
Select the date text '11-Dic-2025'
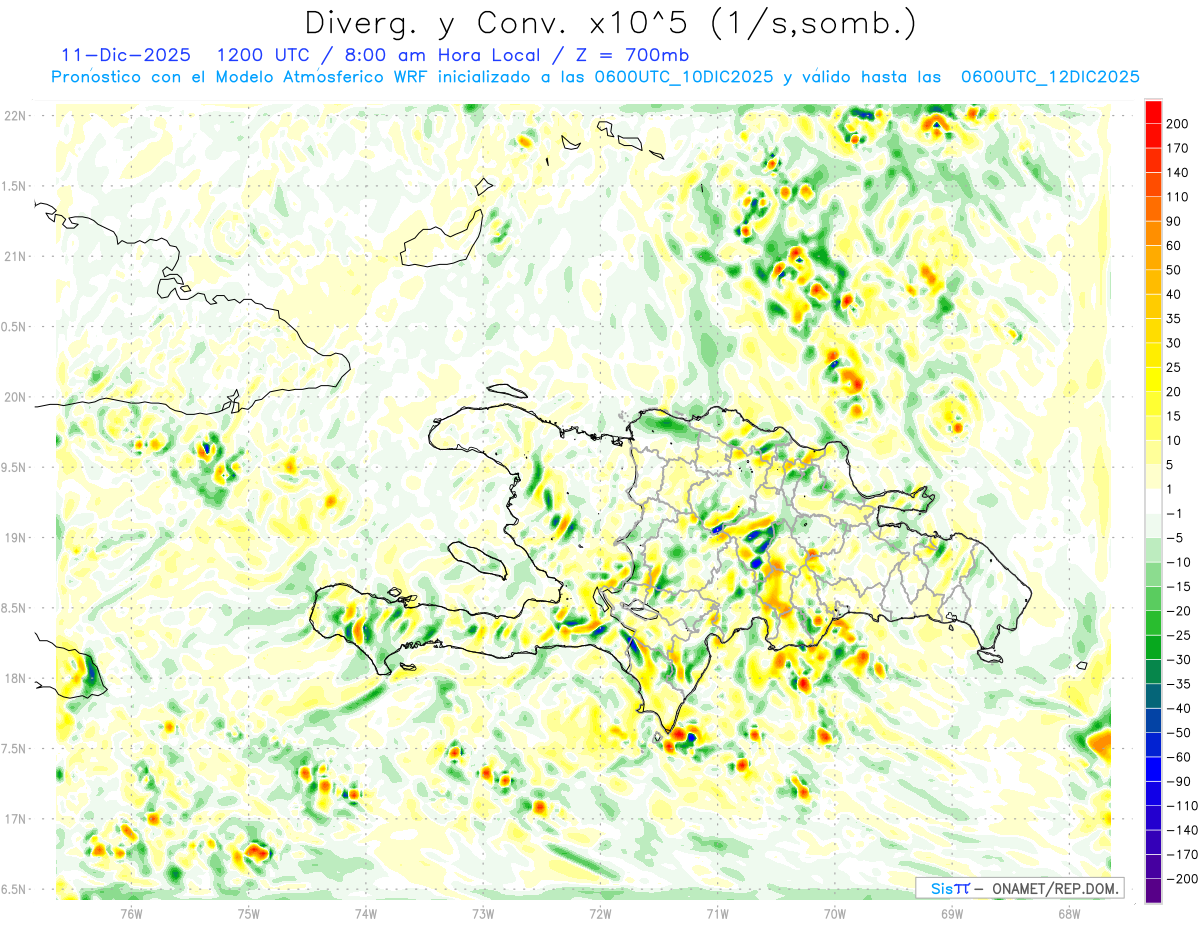click(125, 54)
